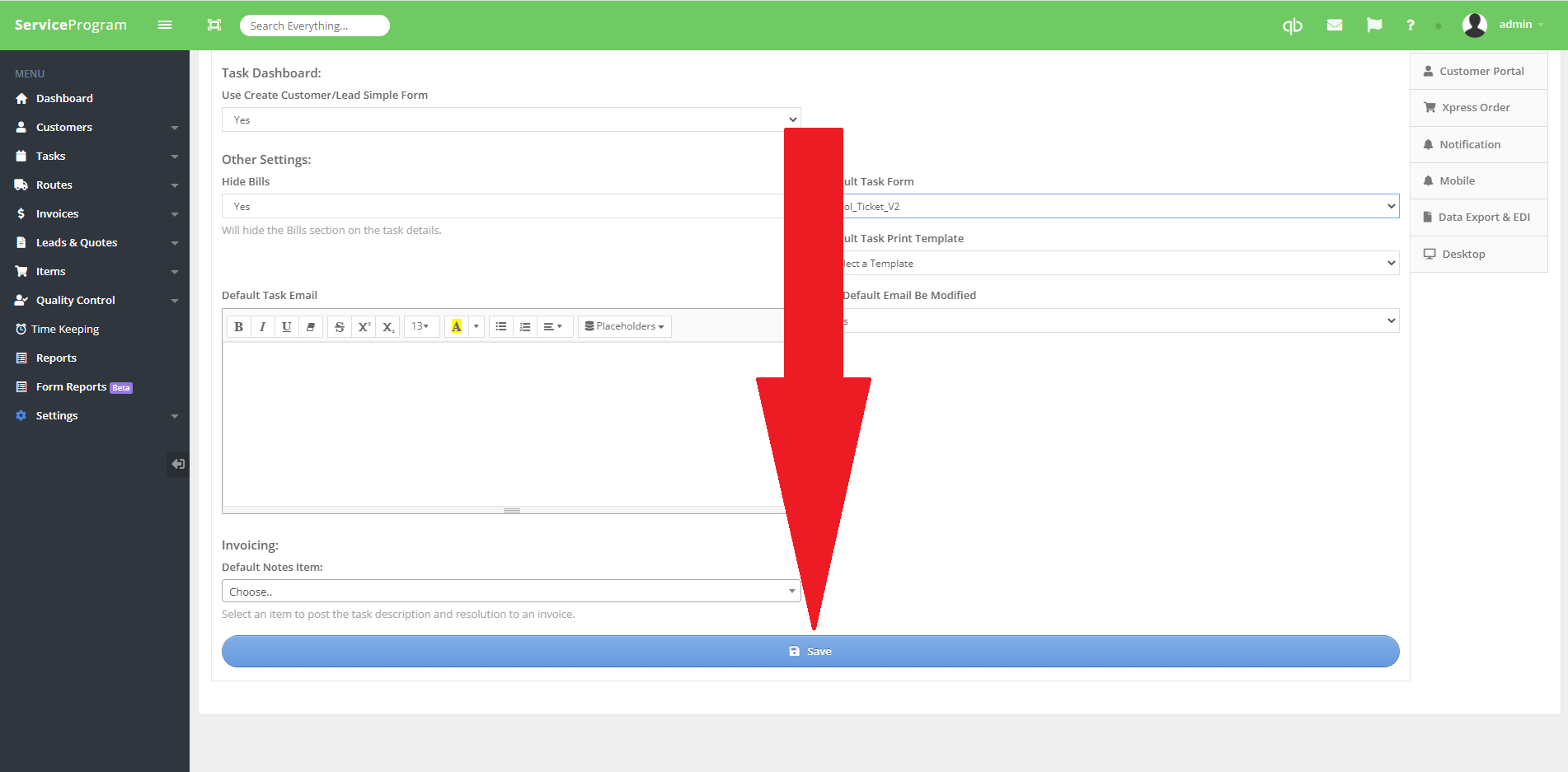Image resolution: width=1568 pixels, height=772 pixels.
Task: Open the mail envelope icon
Action: 1335,26
